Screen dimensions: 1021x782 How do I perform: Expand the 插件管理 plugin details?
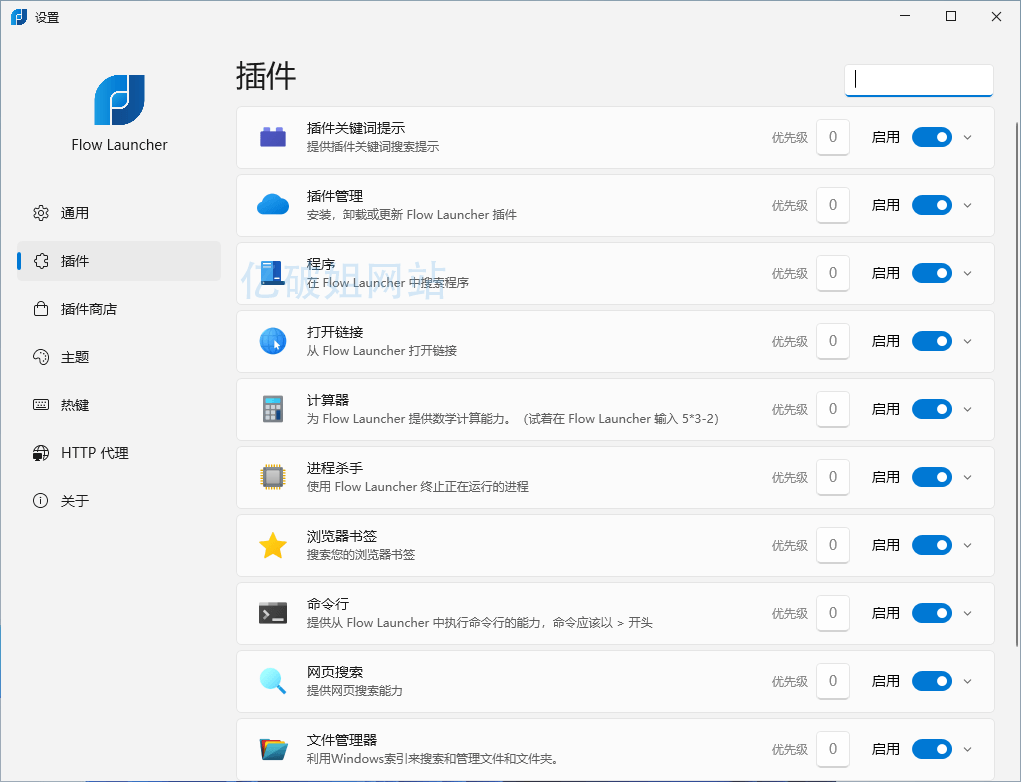[967, 205]
